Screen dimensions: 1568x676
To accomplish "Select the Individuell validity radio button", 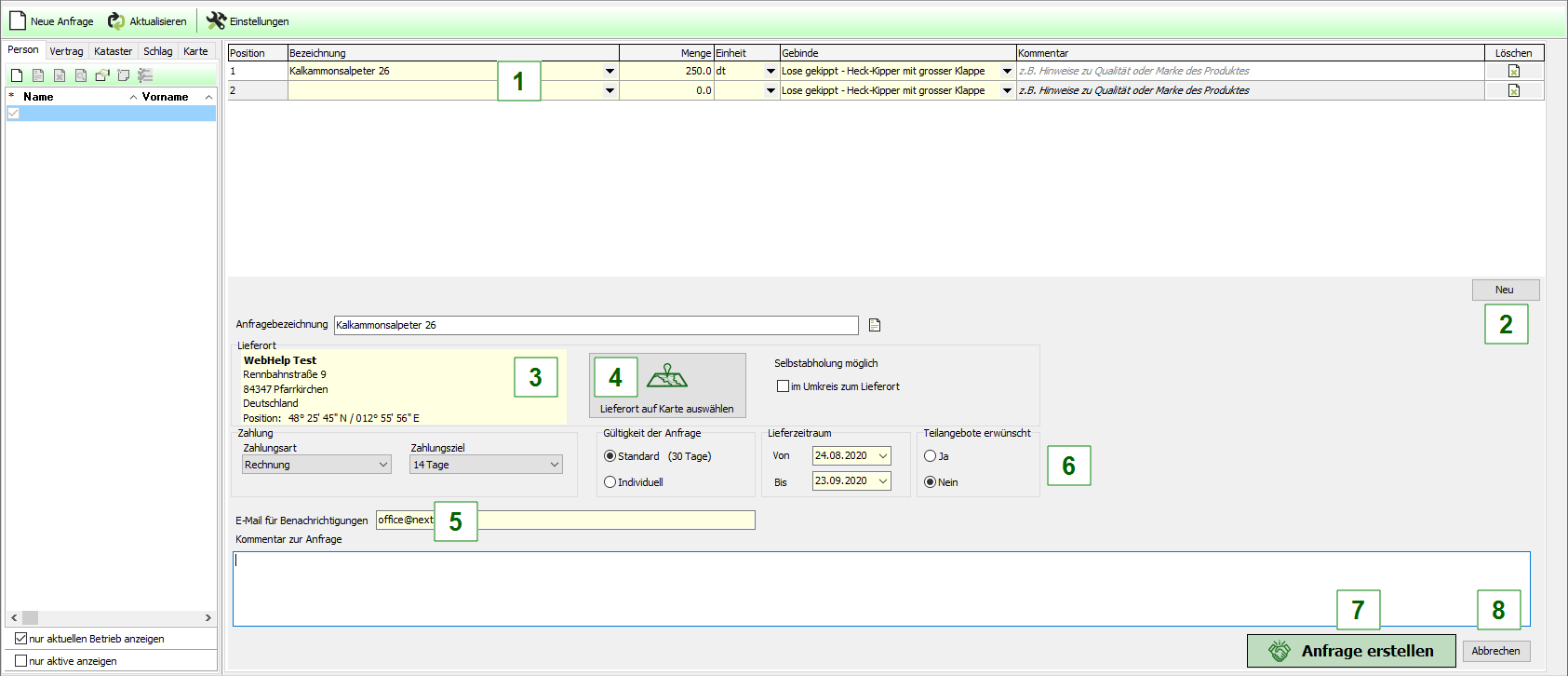I will coord(610,482).
